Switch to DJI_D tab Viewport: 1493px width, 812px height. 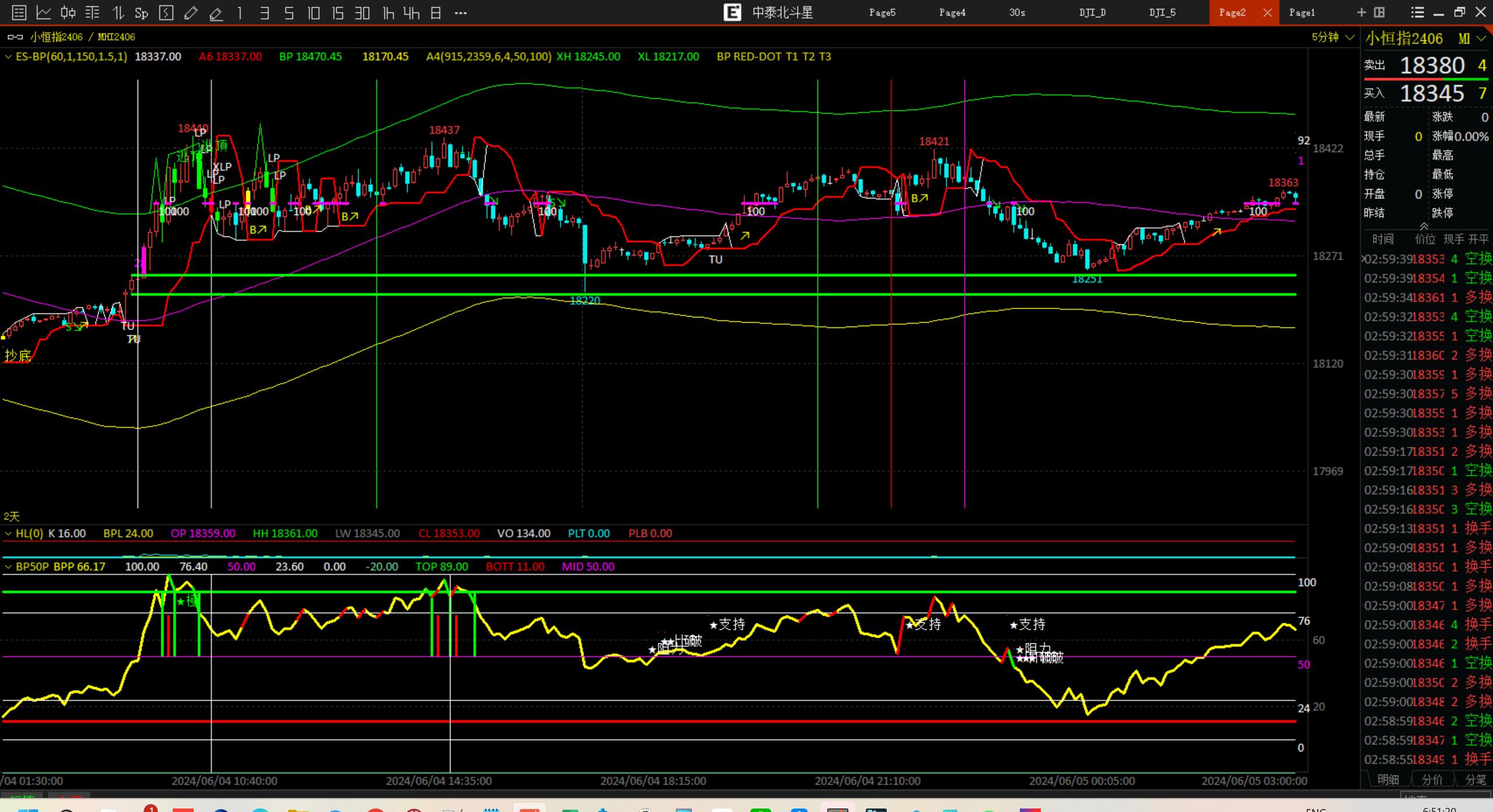tap(1092, 12)
